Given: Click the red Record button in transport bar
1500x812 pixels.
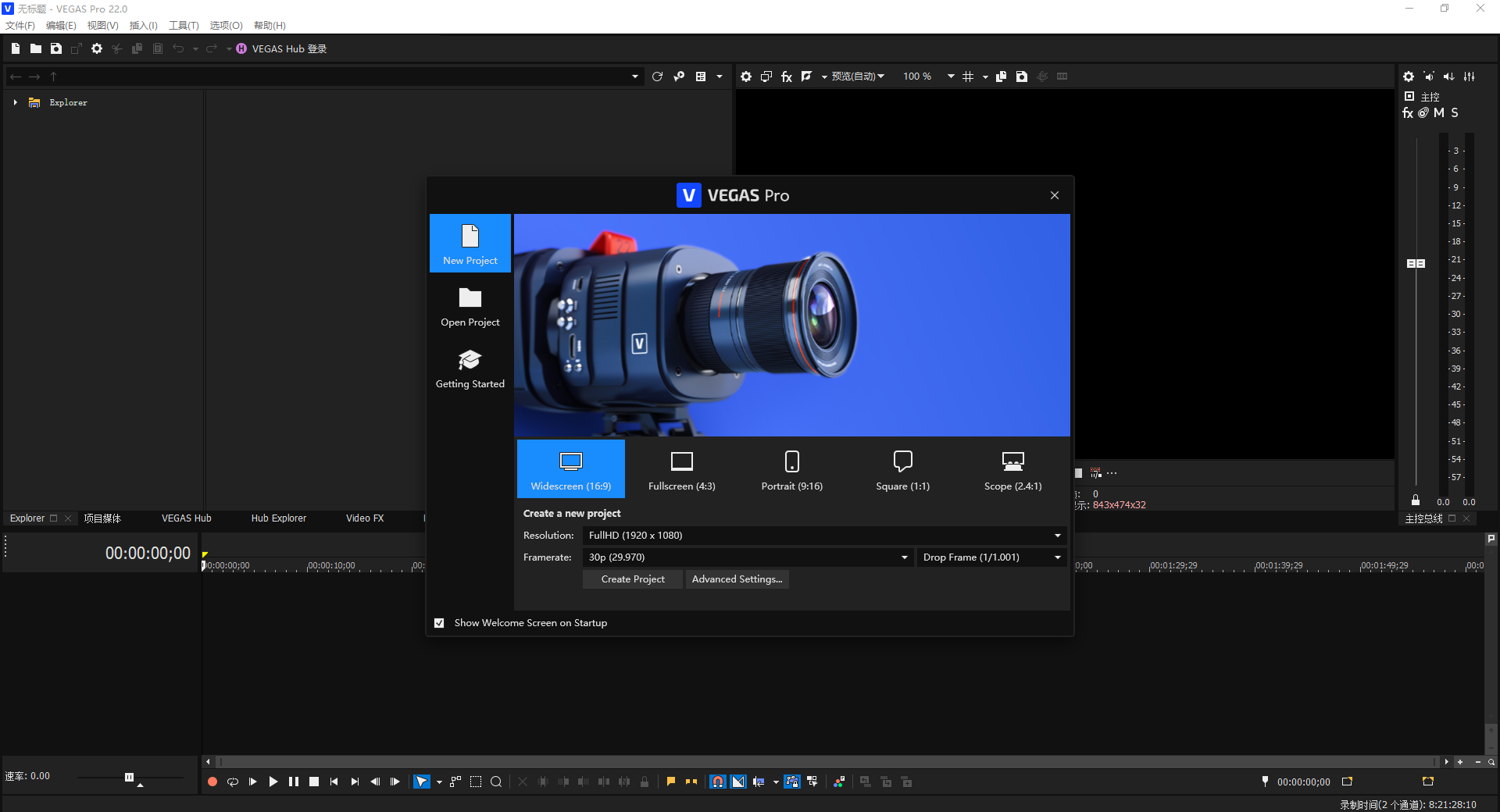Looking at the screenshot, I should [x=212, y=782].
